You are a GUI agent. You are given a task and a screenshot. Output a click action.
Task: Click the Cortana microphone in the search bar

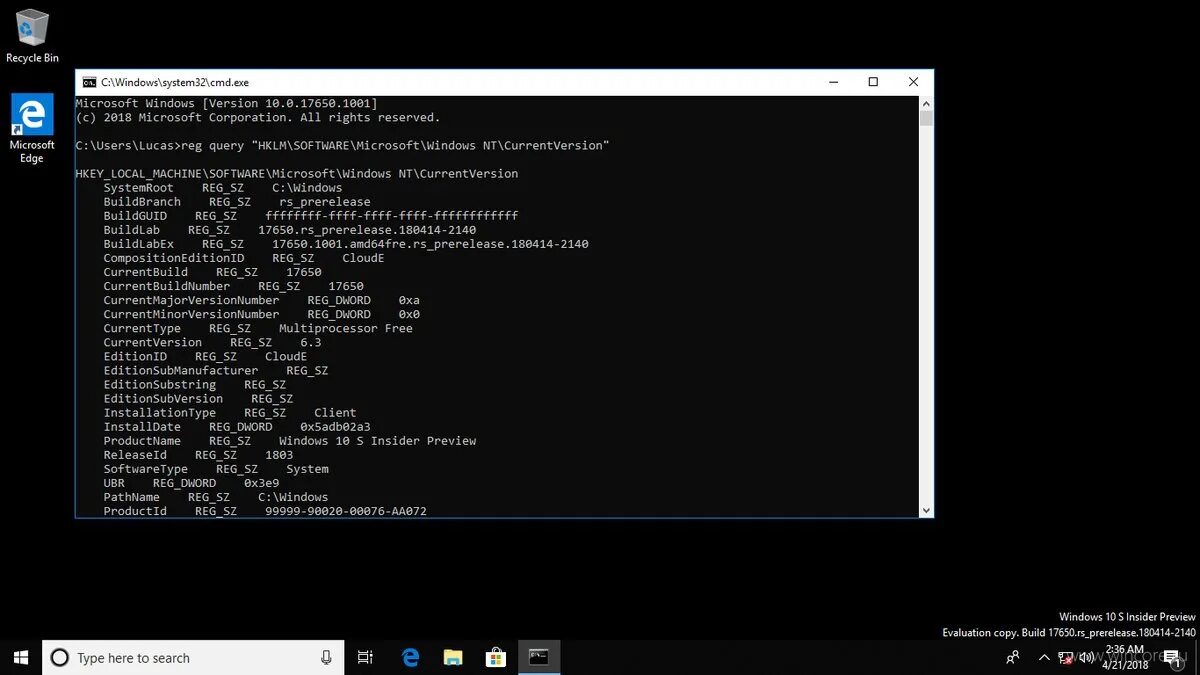[326, 657]
